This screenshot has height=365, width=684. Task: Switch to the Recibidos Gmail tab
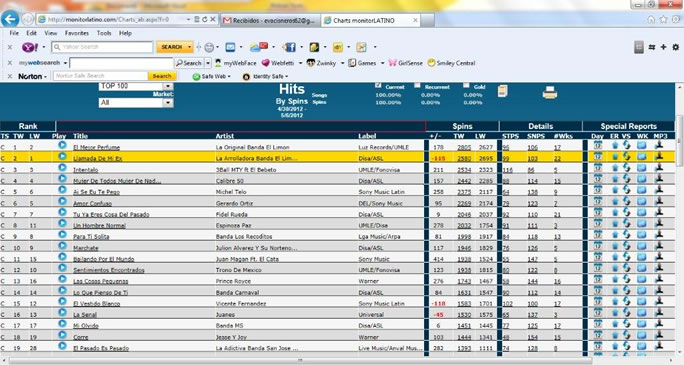pos(270,20)
